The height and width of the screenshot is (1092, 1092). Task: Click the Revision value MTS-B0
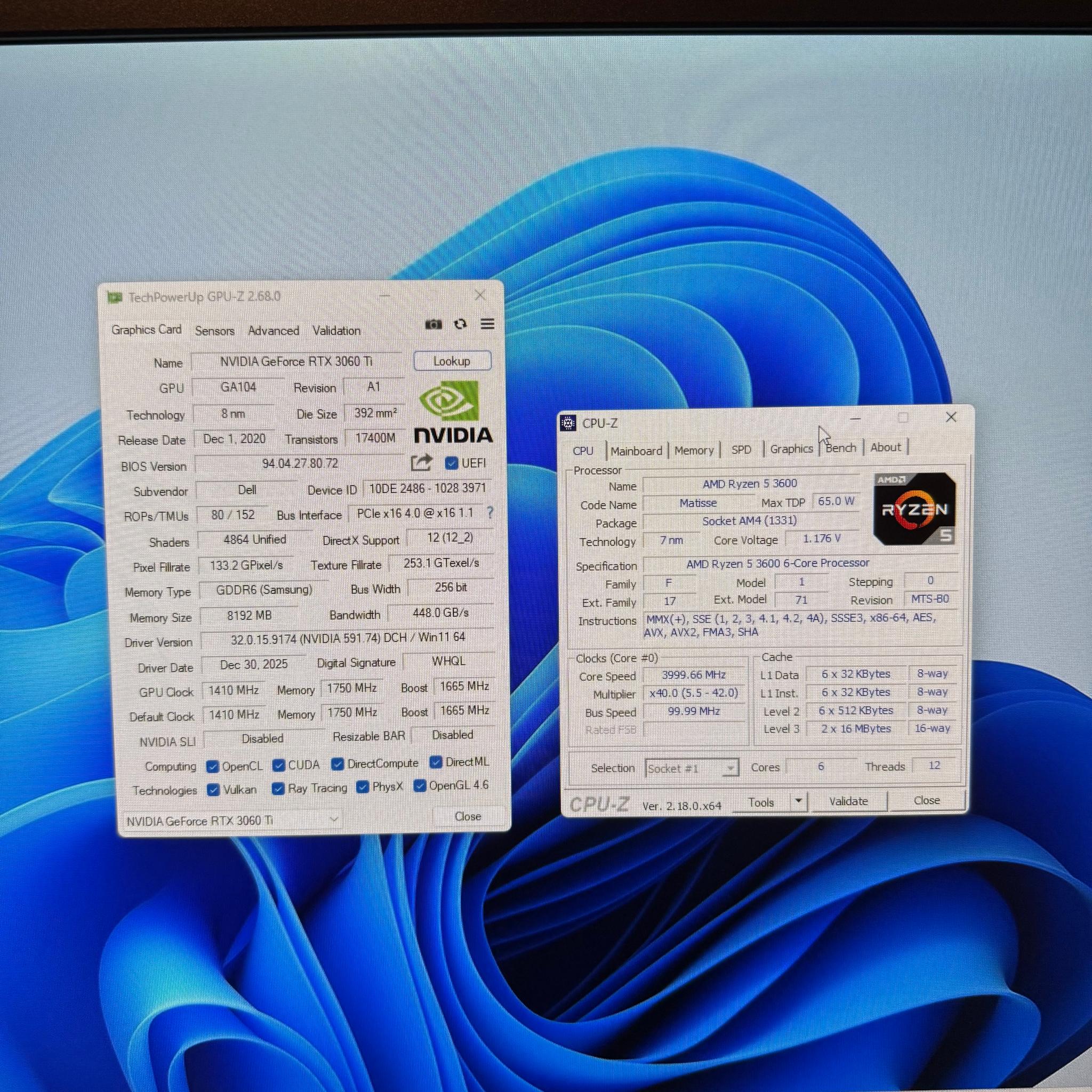[930, 599]
